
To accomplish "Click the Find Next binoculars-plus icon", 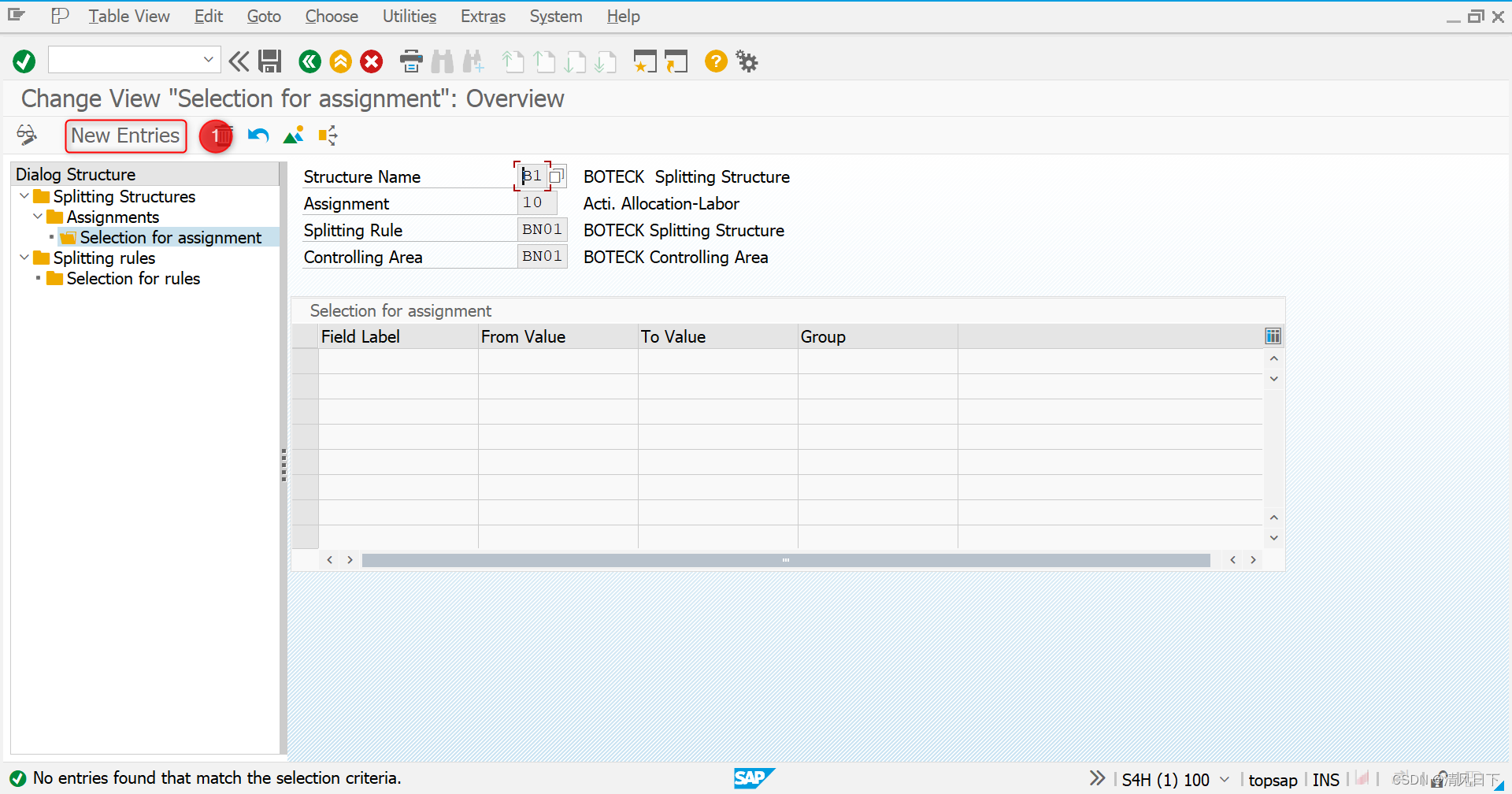I will tap(473, 61).
